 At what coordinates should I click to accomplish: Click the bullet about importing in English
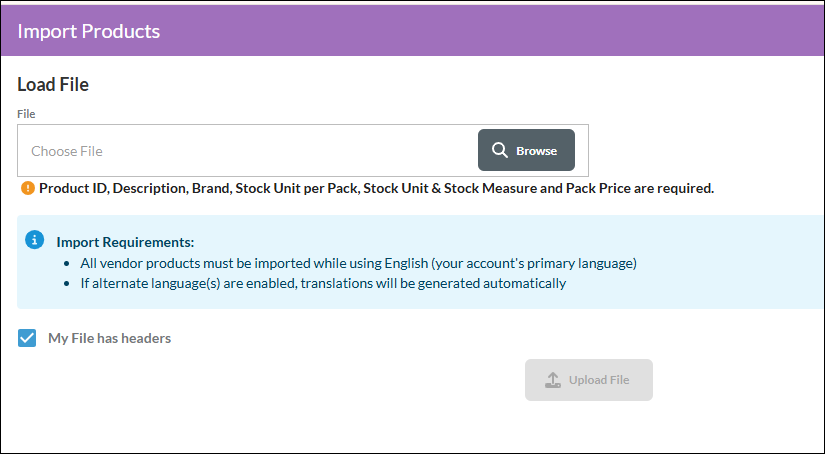coord(358,263)
